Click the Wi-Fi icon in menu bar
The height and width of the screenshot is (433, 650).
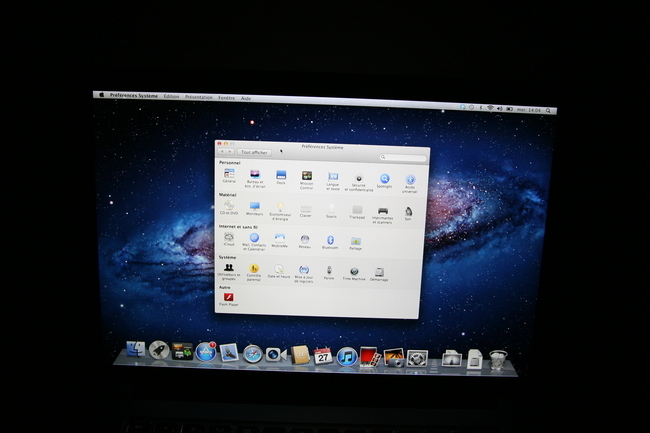pyautogui.click(x=490, y=109)
